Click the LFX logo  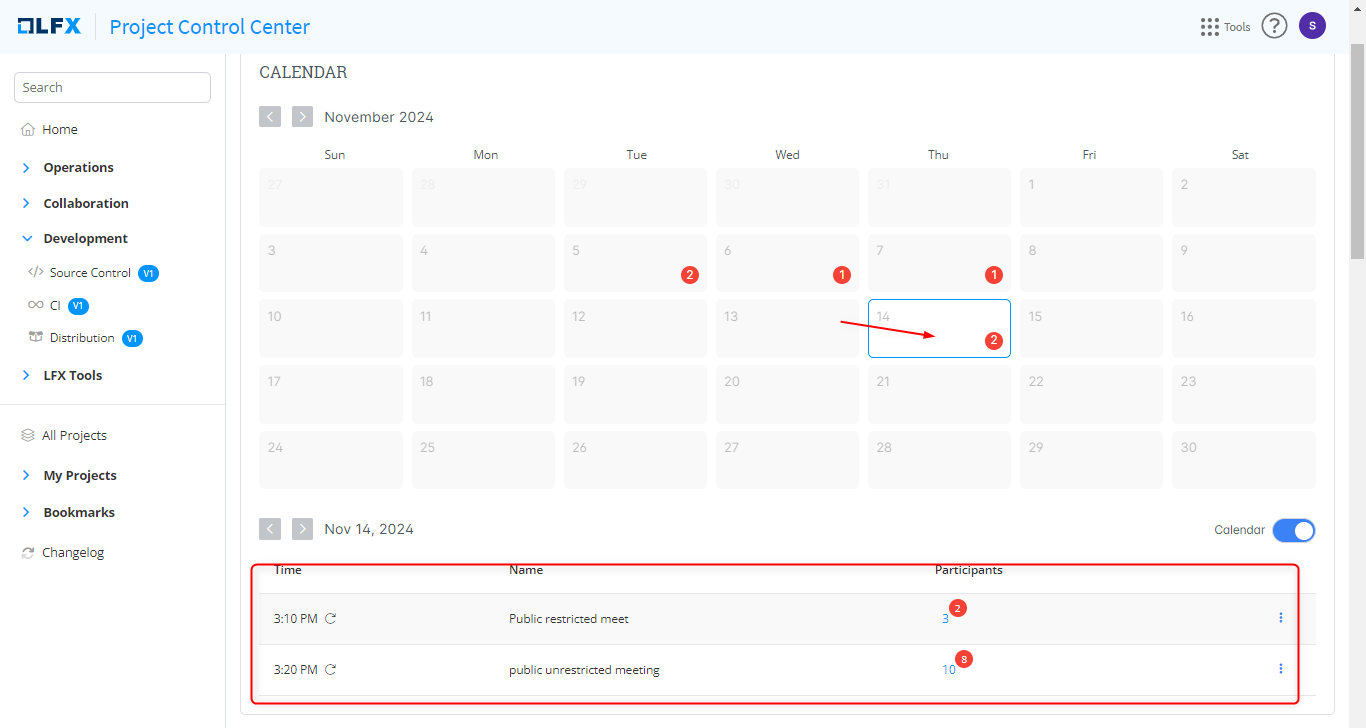(49, 27)
